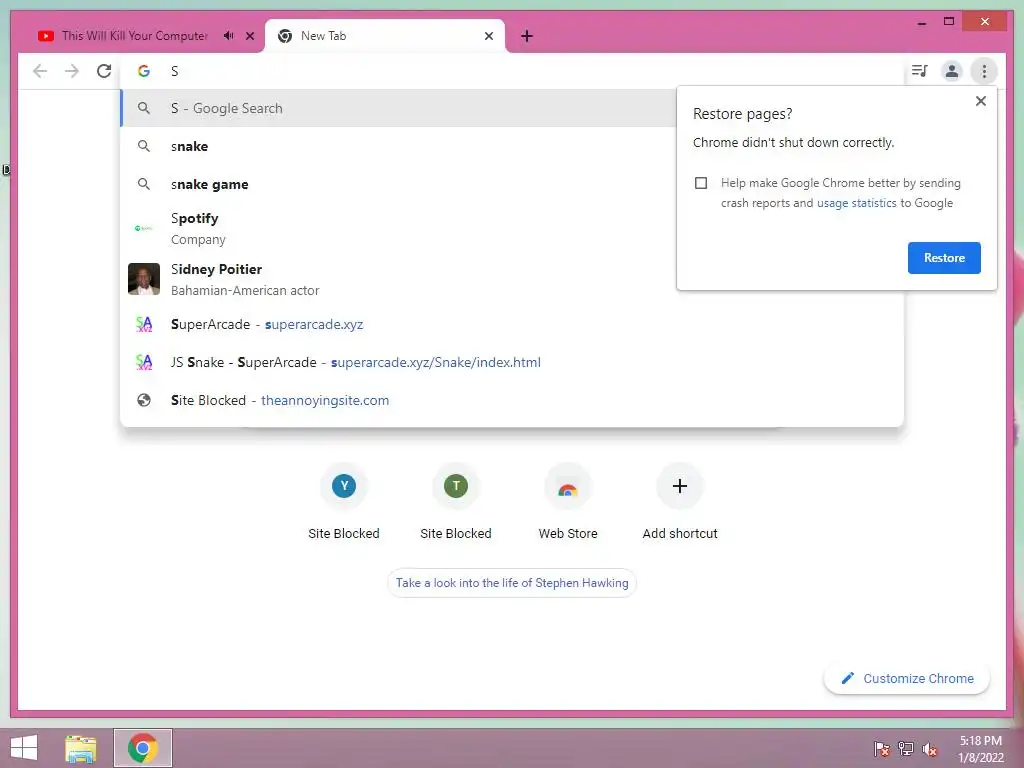The width and height of the screenshot is (1024, 768).
Task: Open Customize Chrome
Action: coord(907,679)
